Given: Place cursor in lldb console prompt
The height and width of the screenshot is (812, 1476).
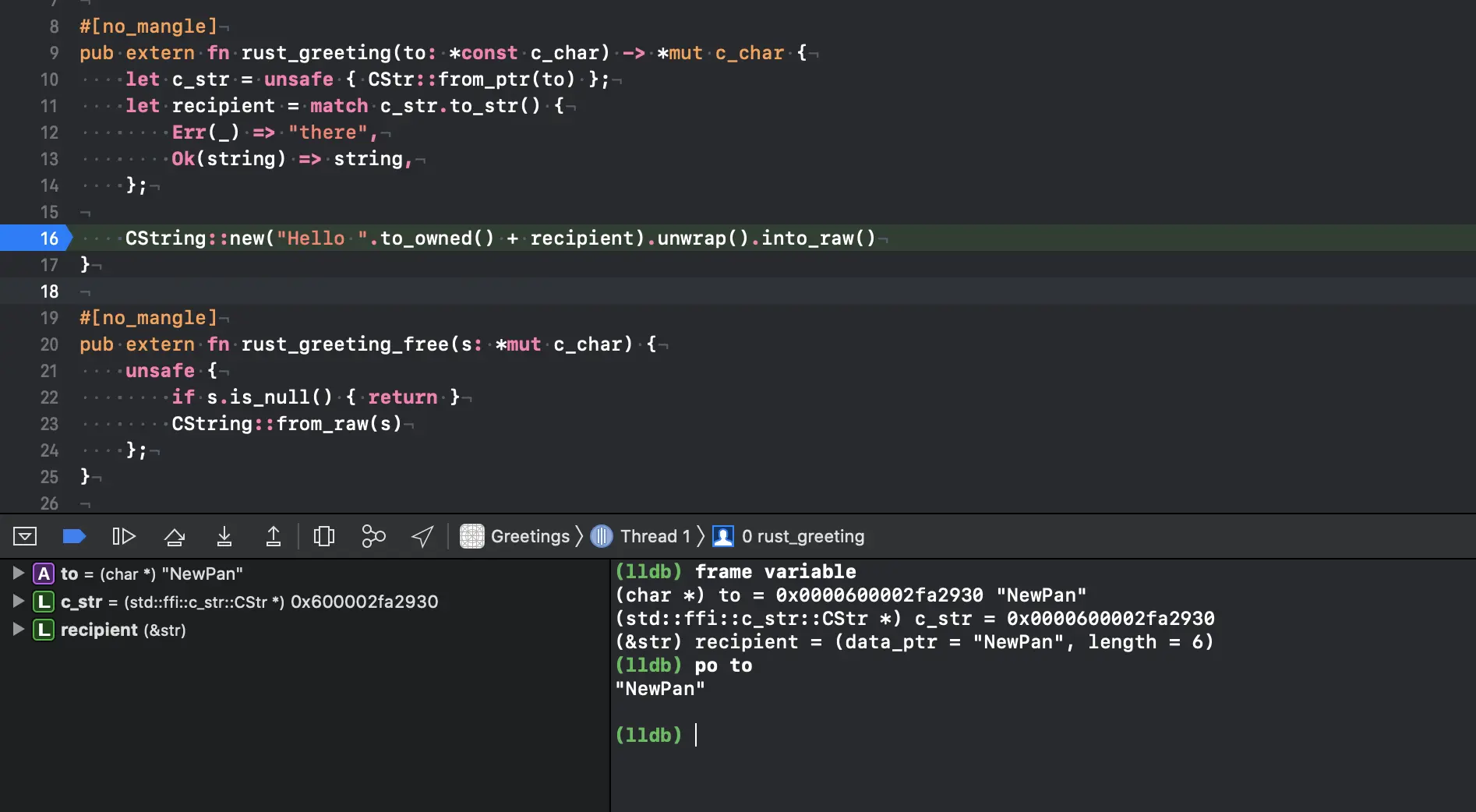Looking at the screenshot, I should click(x=696, y=735).
